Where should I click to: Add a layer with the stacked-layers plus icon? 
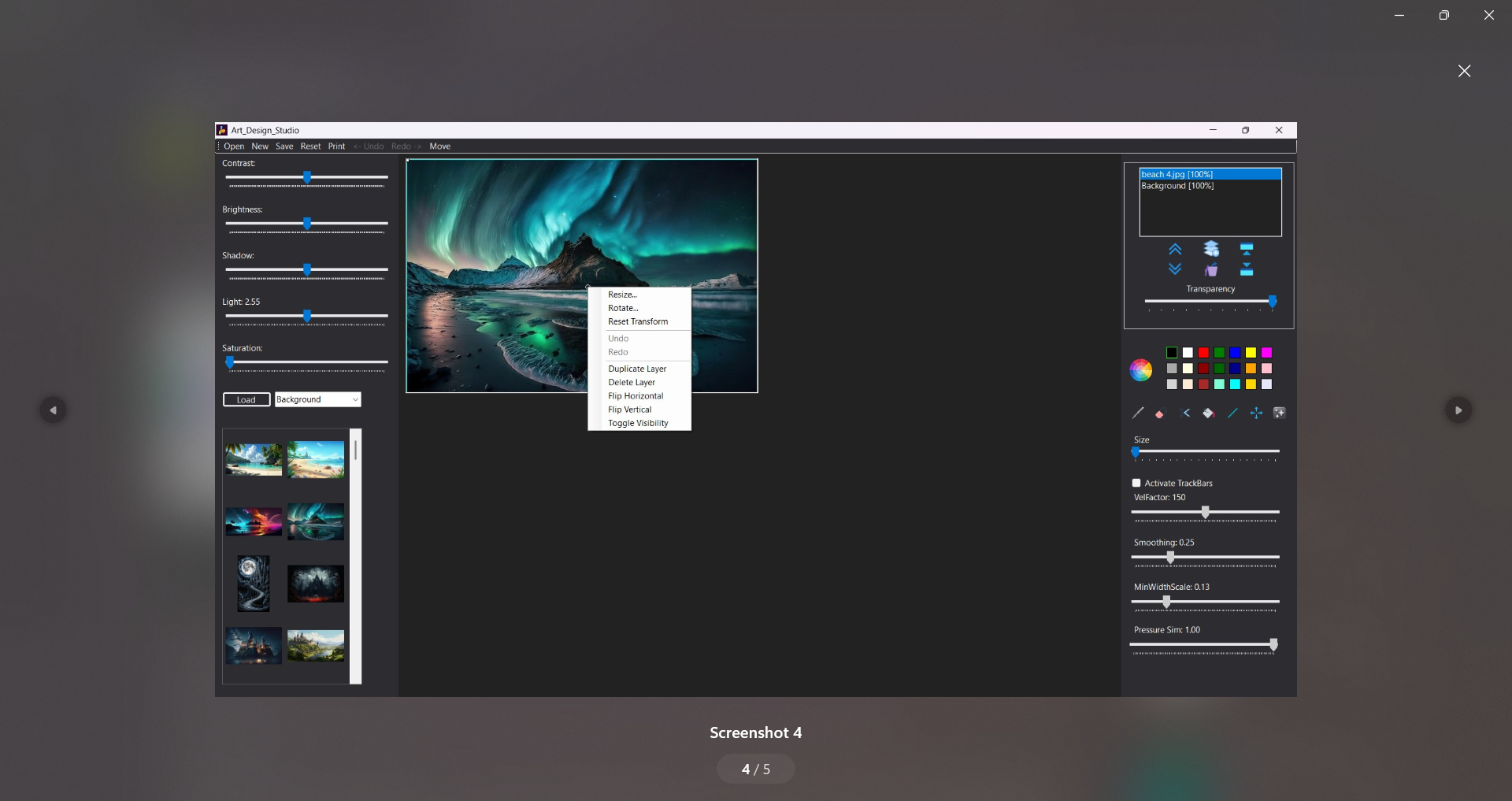click(x=1211, y=249)
